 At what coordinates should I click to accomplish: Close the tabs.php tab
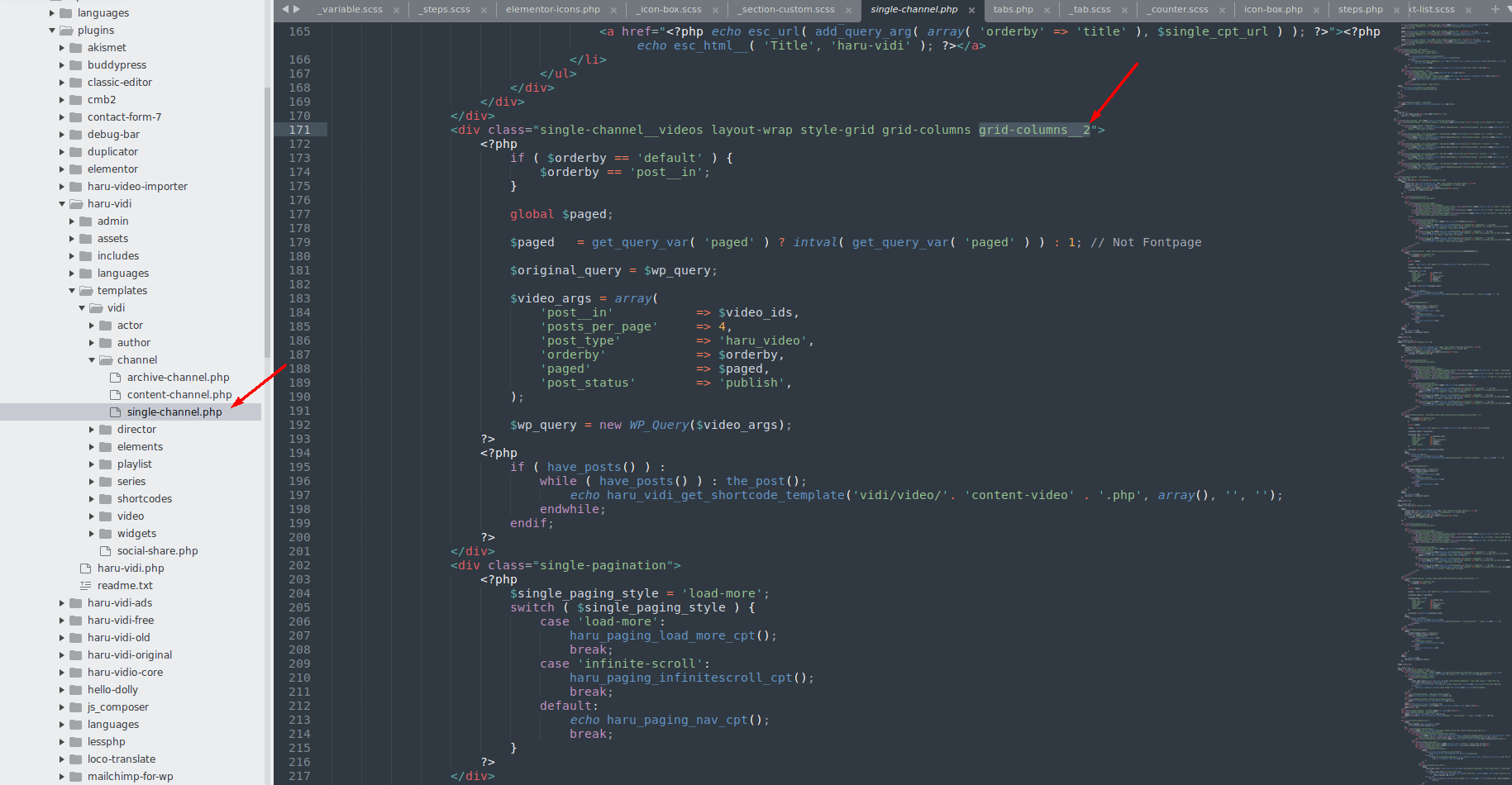1047,10
